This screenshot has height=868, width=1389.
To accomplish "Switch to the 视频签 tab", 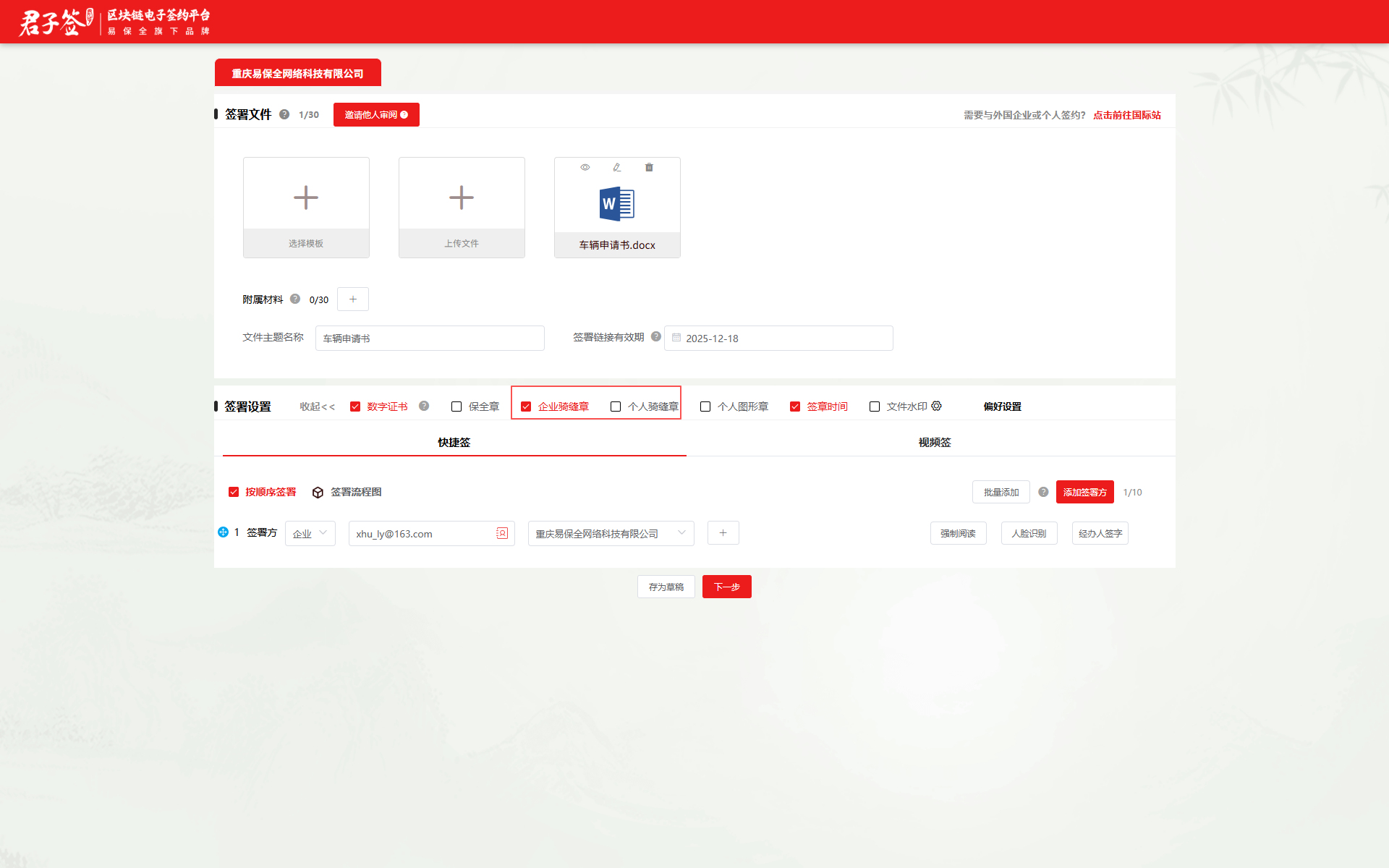I will click(x=934, y=442).
